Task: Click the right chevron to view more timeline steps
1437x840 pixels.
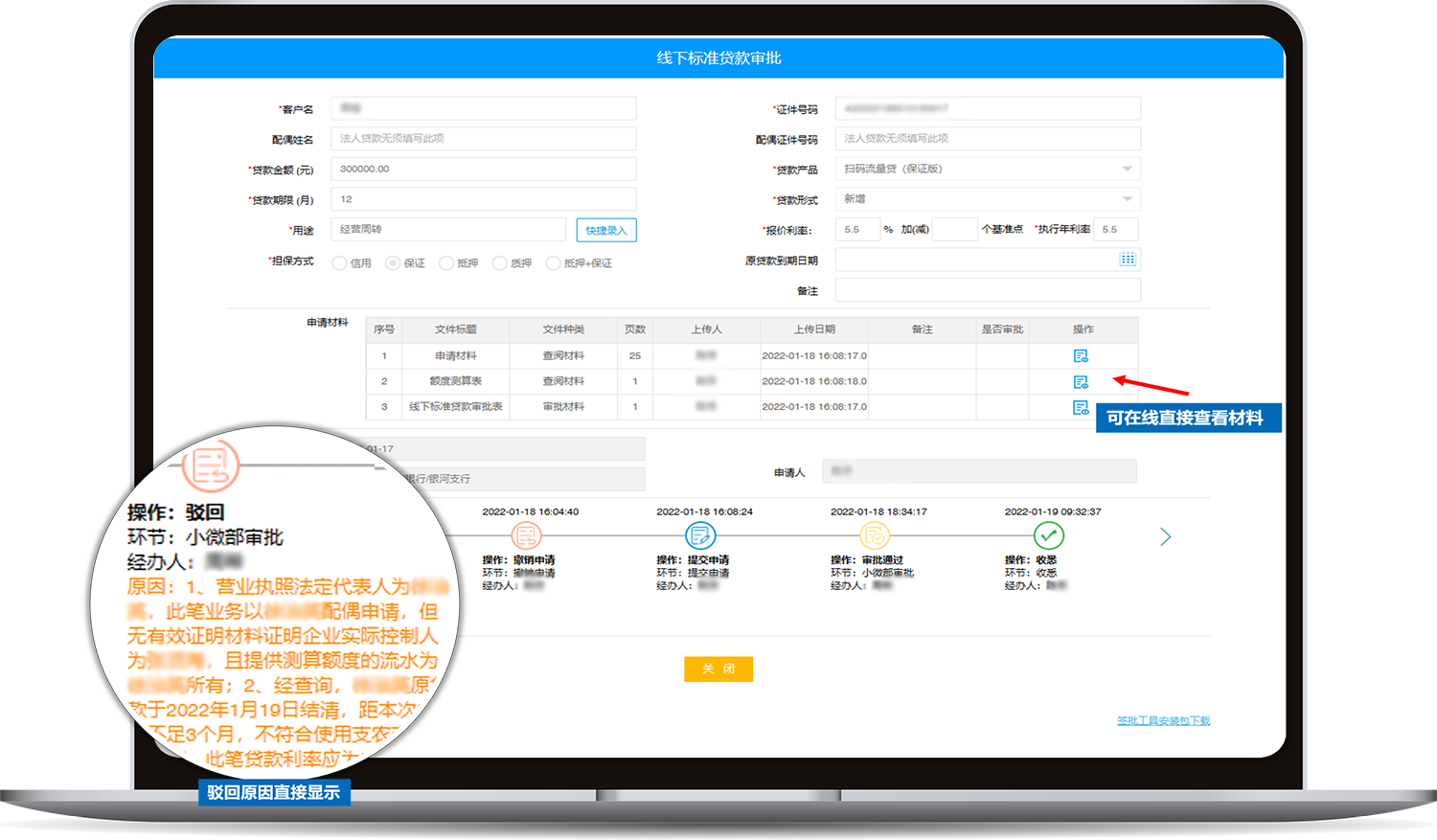Action: coord(1165,537)
